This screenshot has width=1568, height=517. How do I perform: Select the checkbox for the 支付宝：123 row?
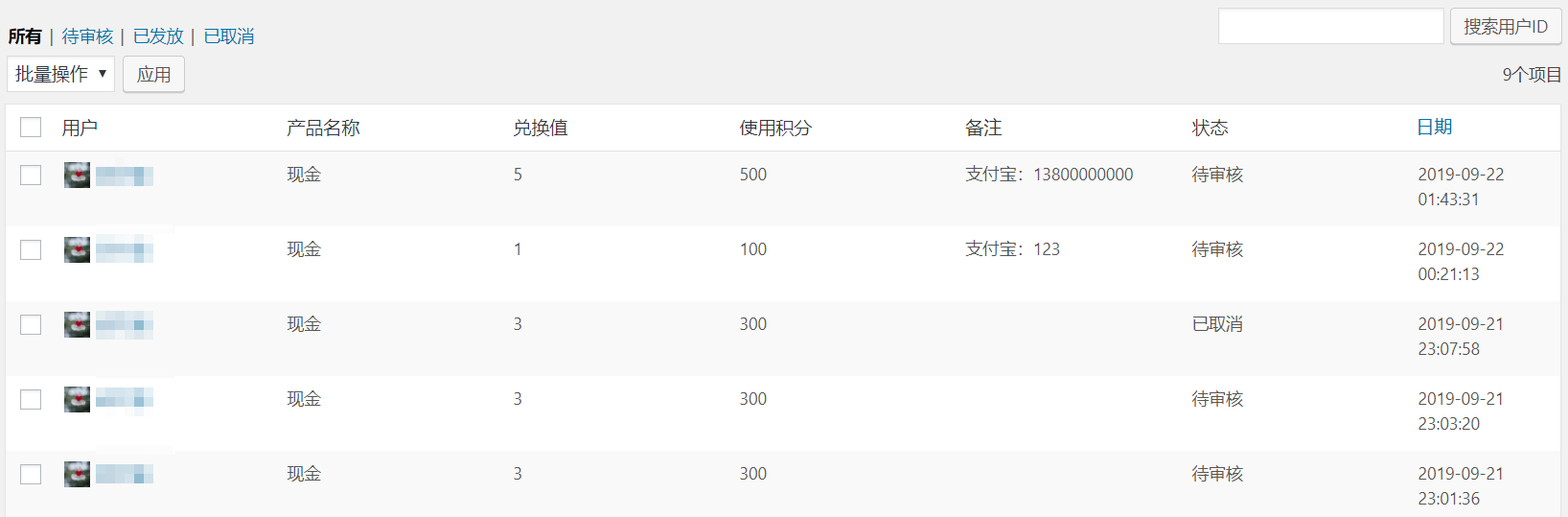coord(31,249)
